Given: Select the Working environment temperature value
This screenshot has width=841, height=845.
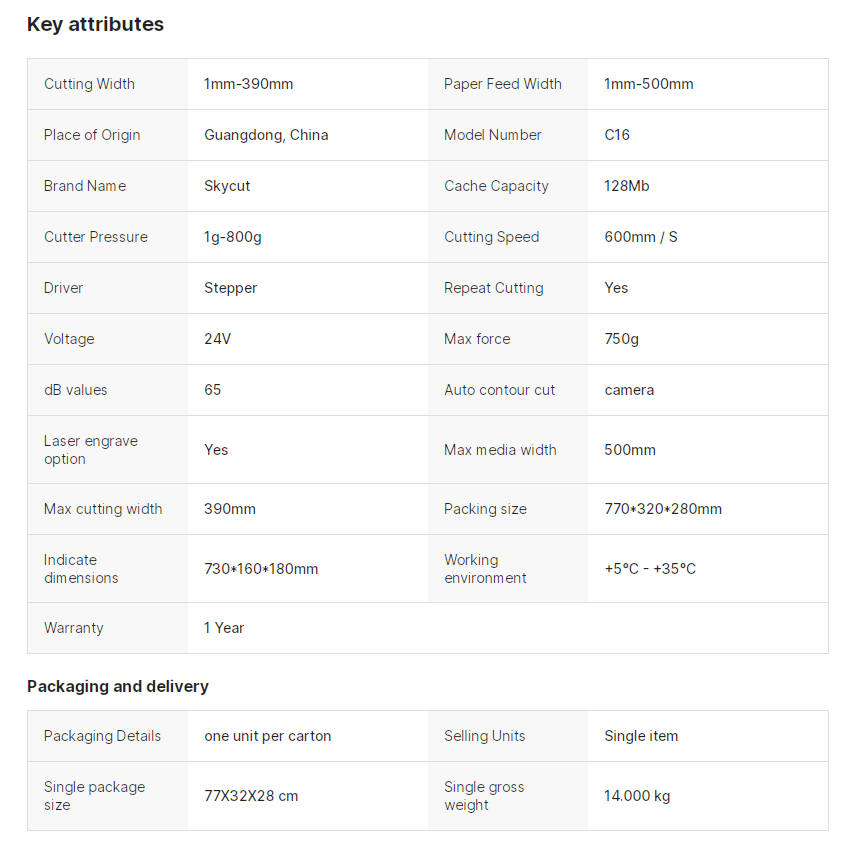Looking at the screenshot, I should (x=650, y=569).
